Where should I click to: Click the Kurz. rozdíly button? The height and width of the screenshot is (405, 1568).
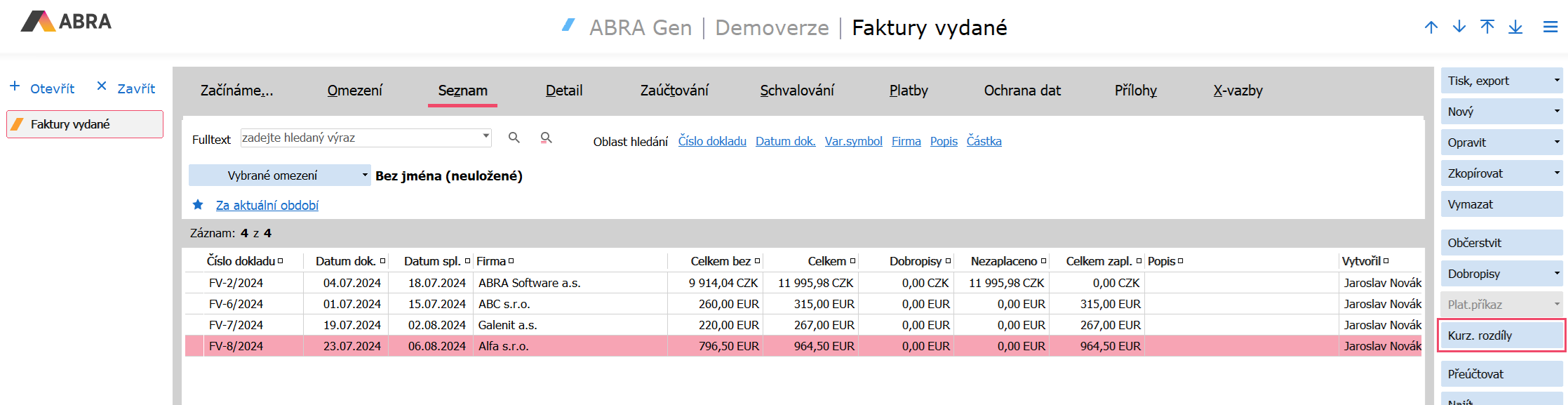click(1501, 336)
